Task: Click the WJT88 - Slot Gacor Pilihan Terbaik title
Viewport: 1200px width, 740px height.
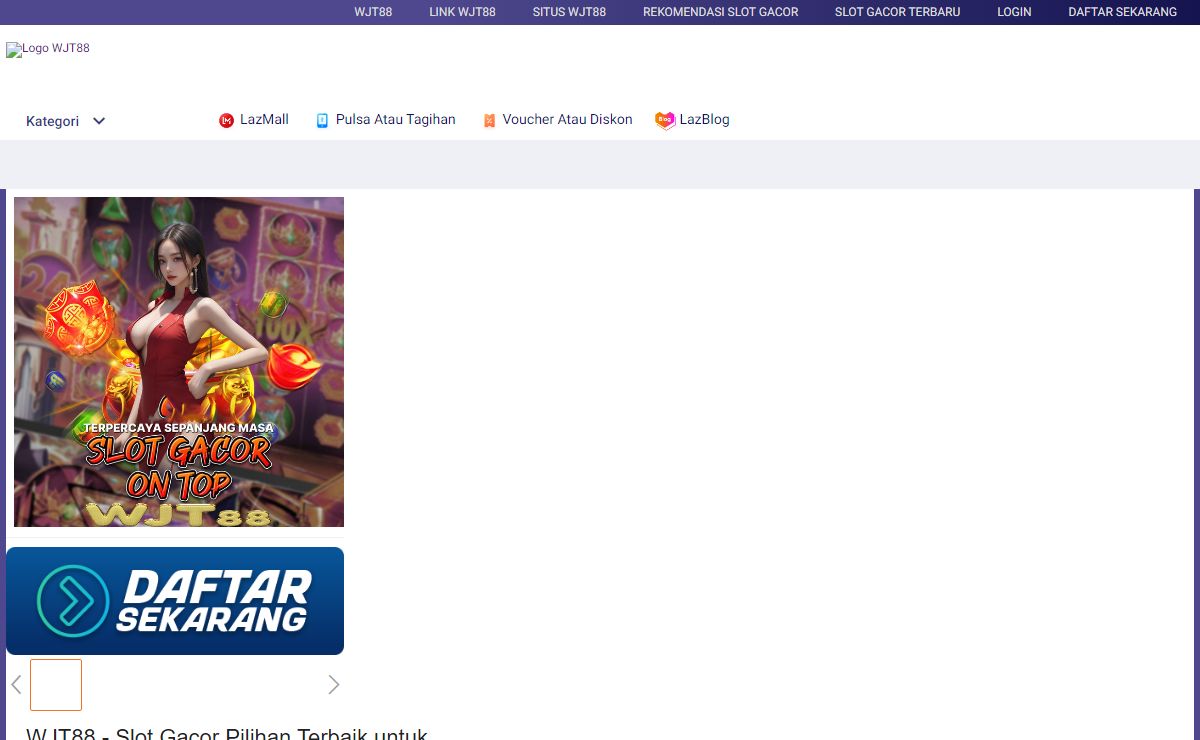Action: point(227,733)
